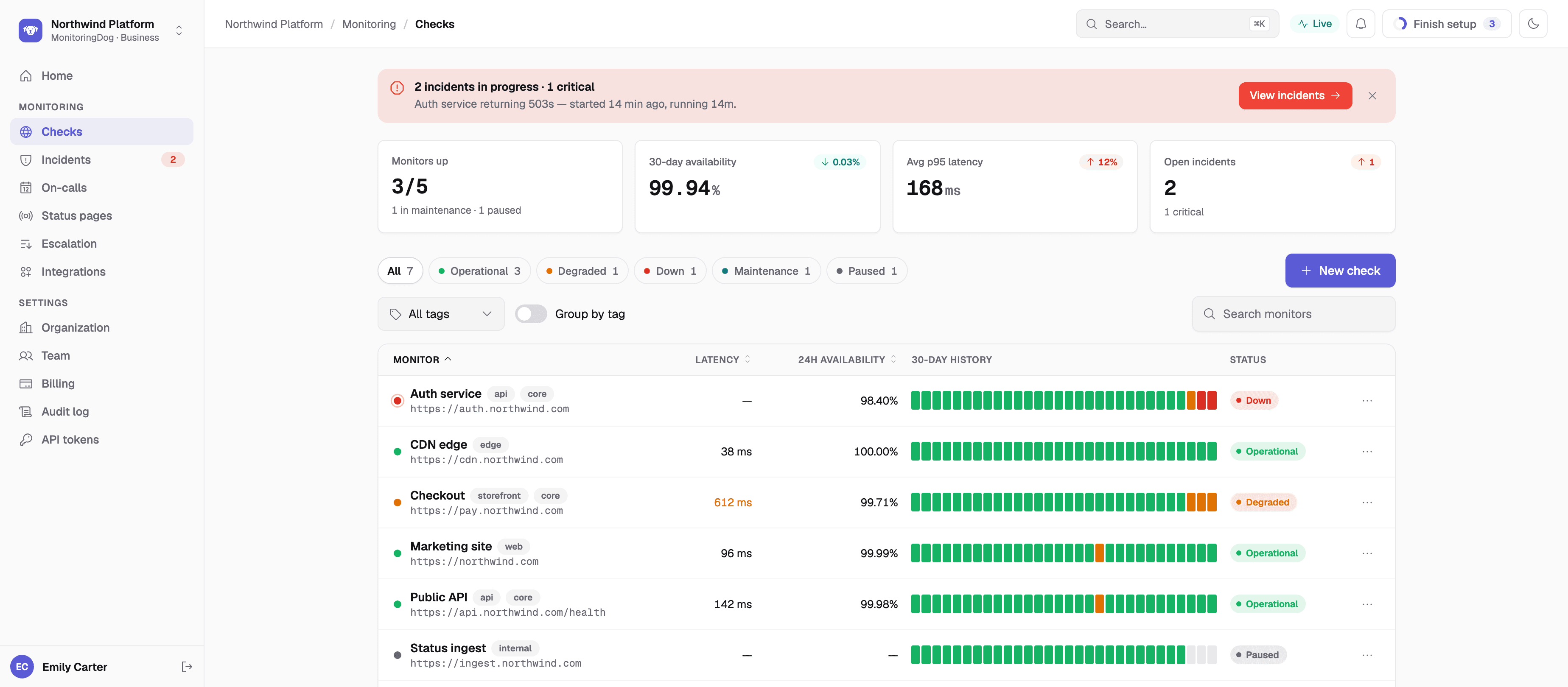Sort by Monitor column

[423, 360]
